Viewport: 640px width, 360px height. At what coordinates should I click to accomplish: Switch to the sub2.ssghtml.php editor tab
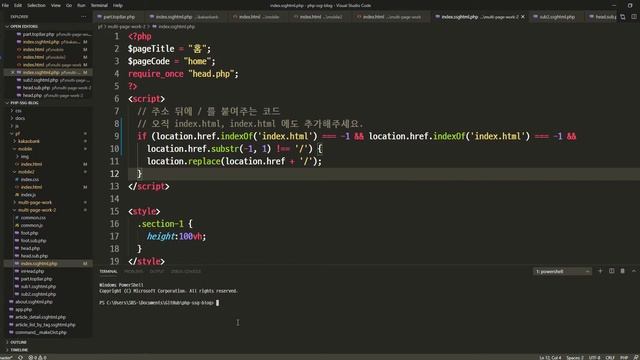[x=557, y=17]
